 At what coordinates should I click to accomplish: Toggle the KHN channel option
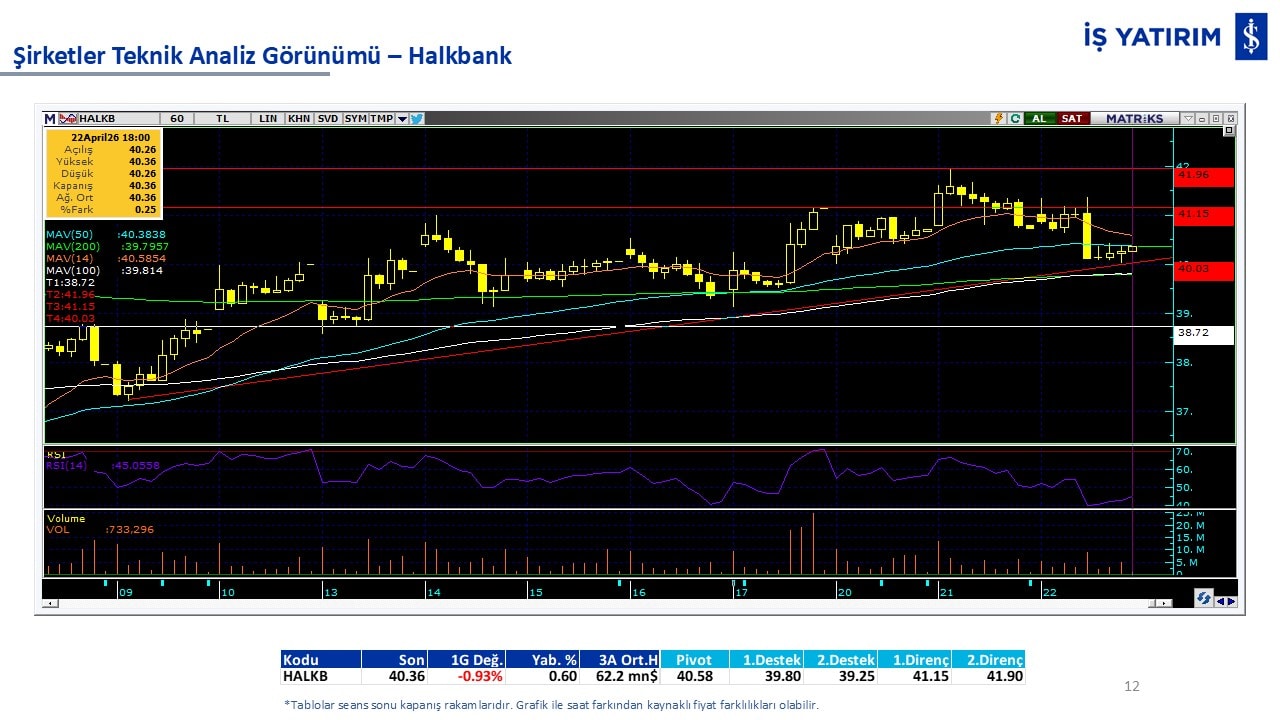(299, 118)
